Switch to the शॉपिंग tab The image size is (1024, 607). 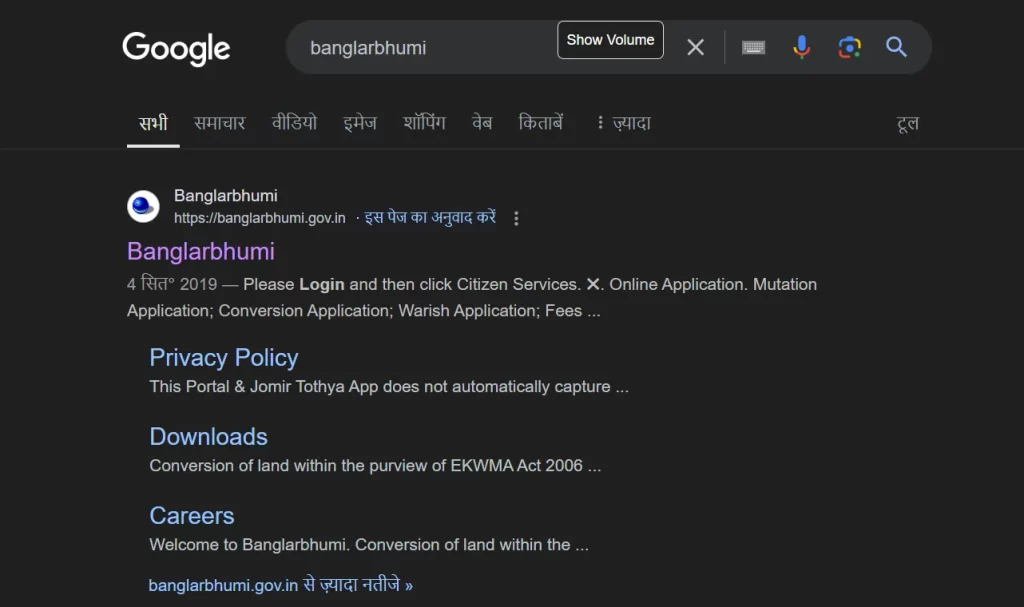coord(424,123)
